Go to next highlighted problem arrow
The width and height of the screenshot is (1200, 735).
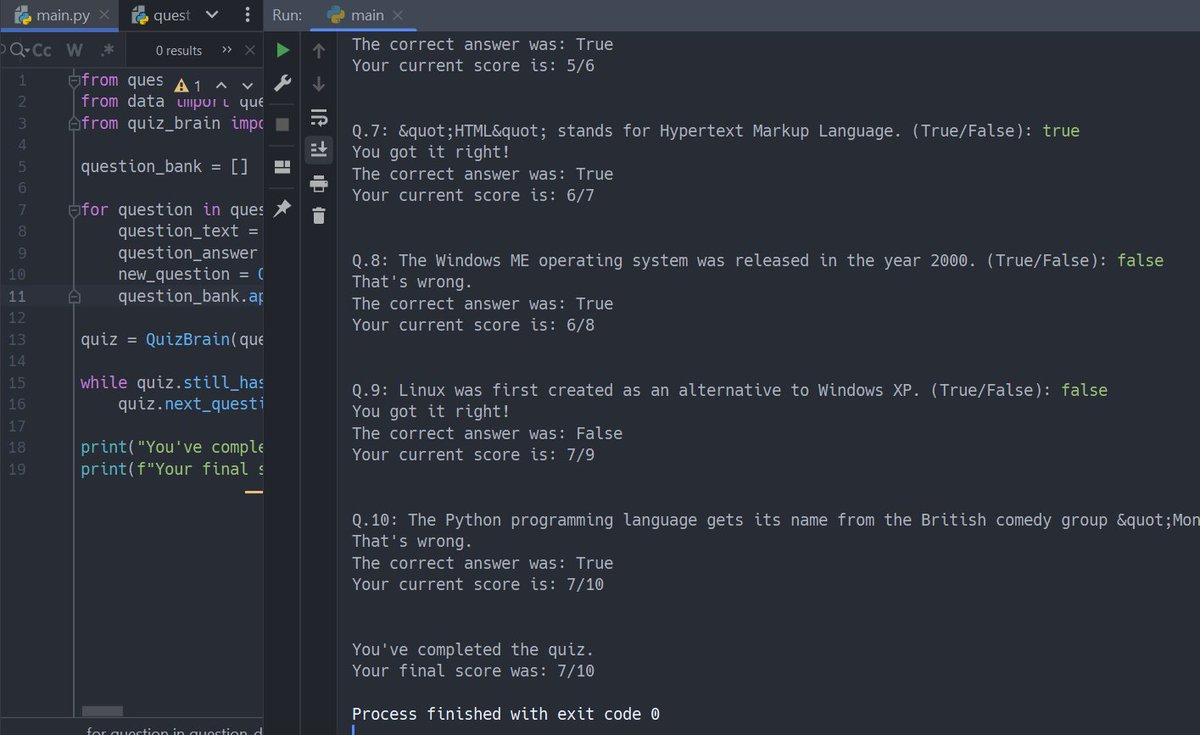[247, 85]
